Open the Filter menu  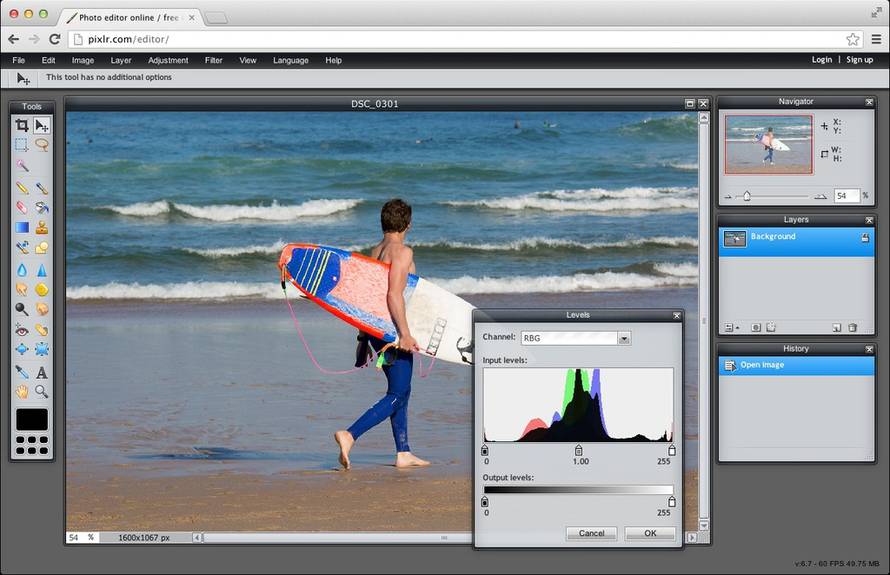click(x=214, y=60)
